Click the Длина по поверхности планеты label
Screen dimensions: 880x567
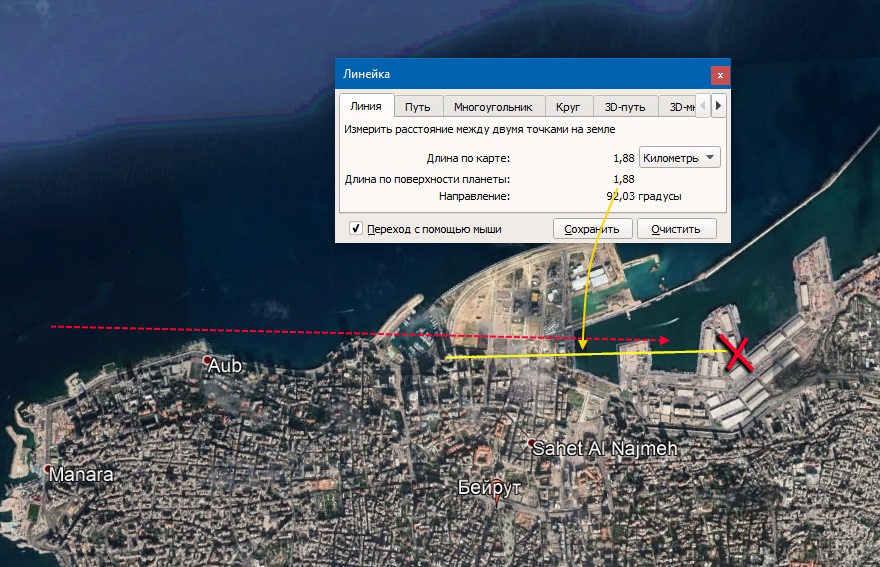click(427, 179)
